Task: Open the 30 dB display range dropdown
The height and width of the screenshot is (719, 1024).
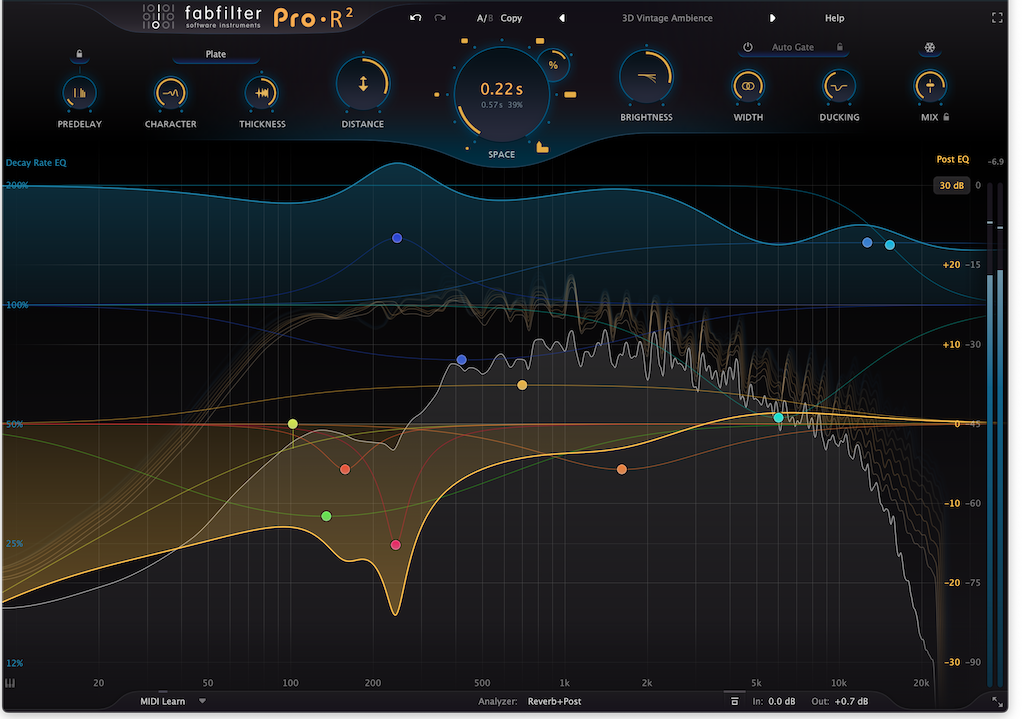Action: (x=952, y=185)
